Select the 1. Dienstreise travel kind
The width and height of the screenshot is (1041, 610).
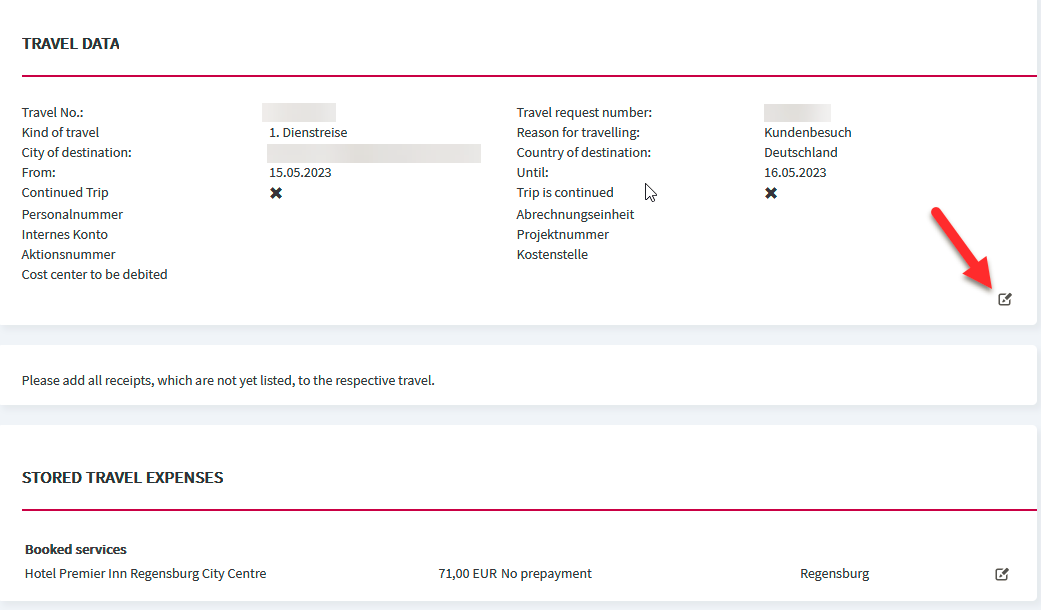pyautogui.click(x=308, y=133)
